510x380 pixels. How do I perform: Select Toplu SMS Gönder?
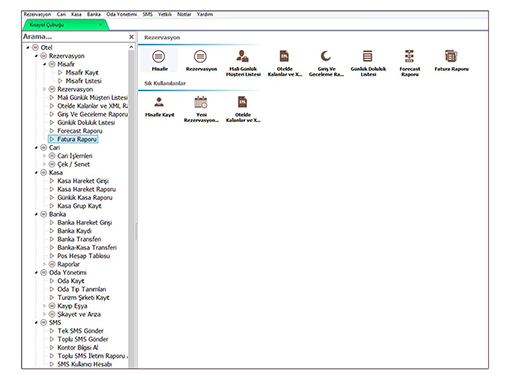83,339
